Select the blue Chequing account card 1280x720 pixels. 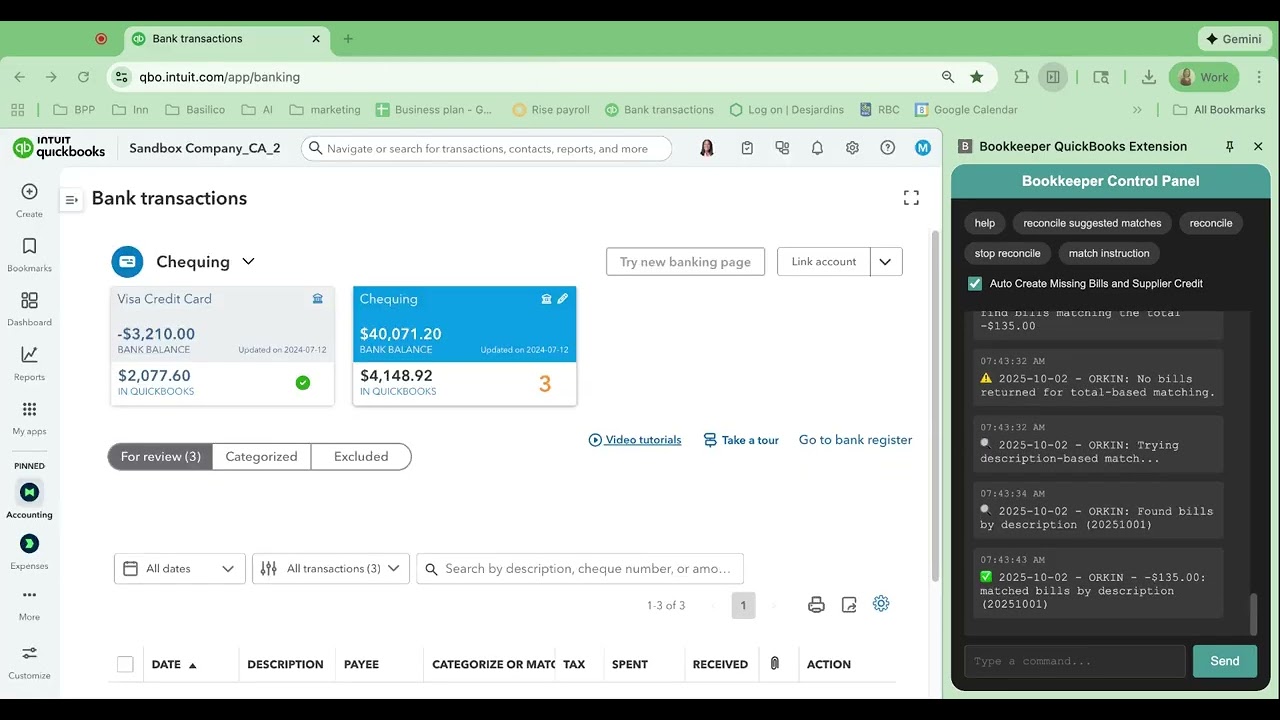(x=464, y=346)
